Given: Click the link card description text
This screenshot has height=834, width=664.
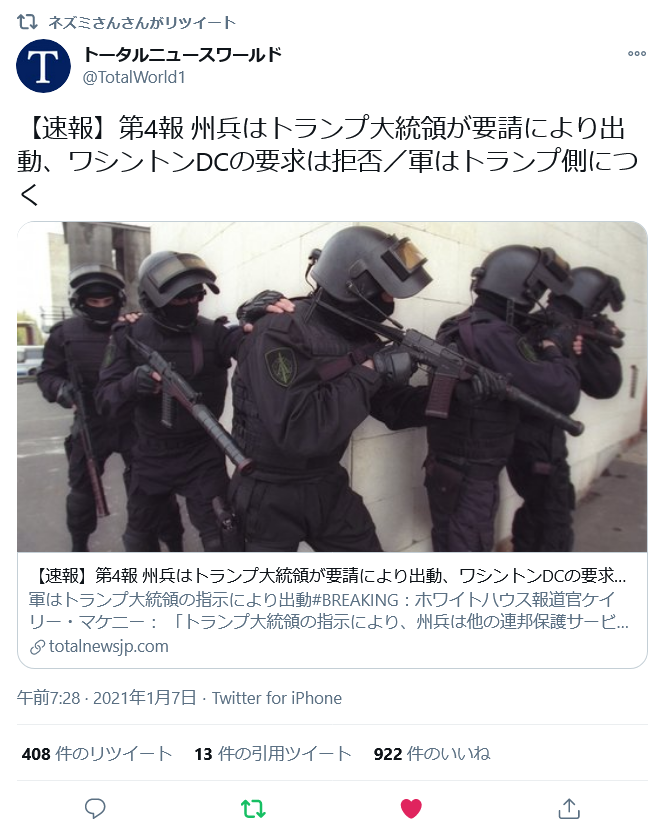Looking at the screenshot, I should tap(329, 611).
